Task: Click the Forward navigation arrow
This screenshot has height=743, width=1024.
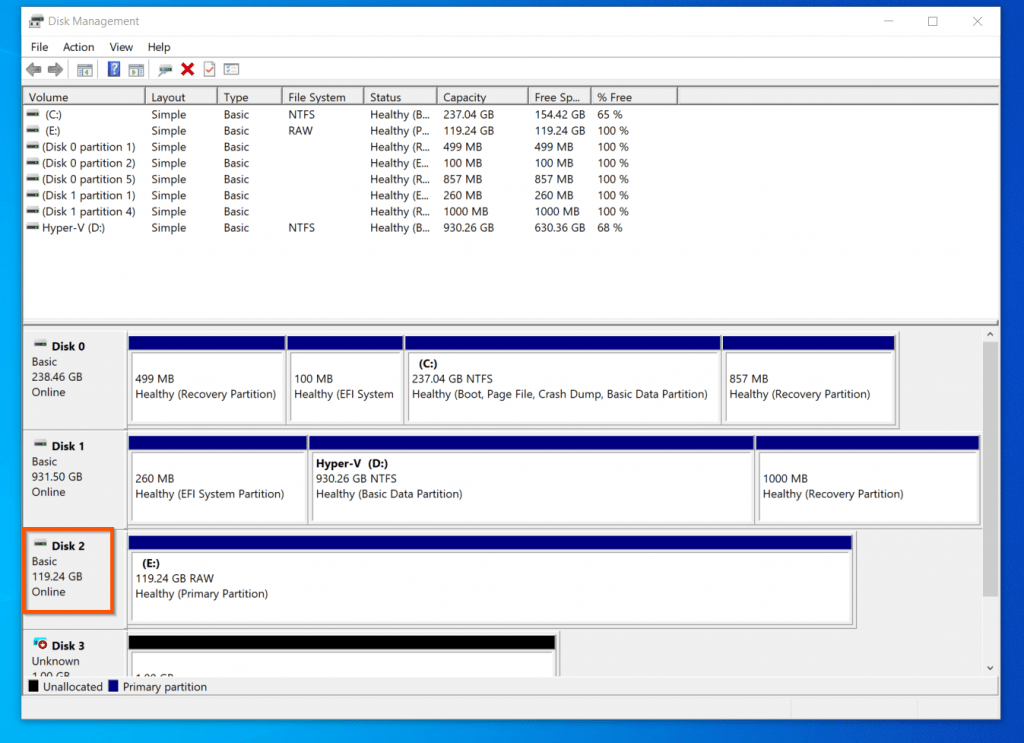Action: point(55,69)
